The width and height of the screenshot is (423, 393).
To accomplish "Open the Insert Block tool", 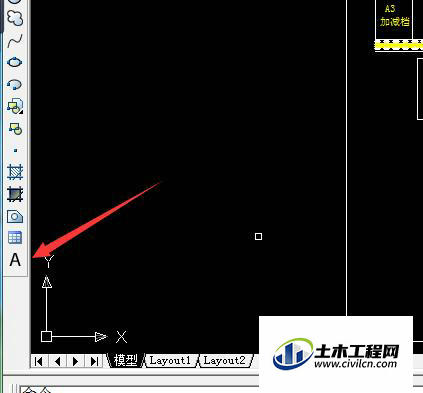I will pos(15,106).
